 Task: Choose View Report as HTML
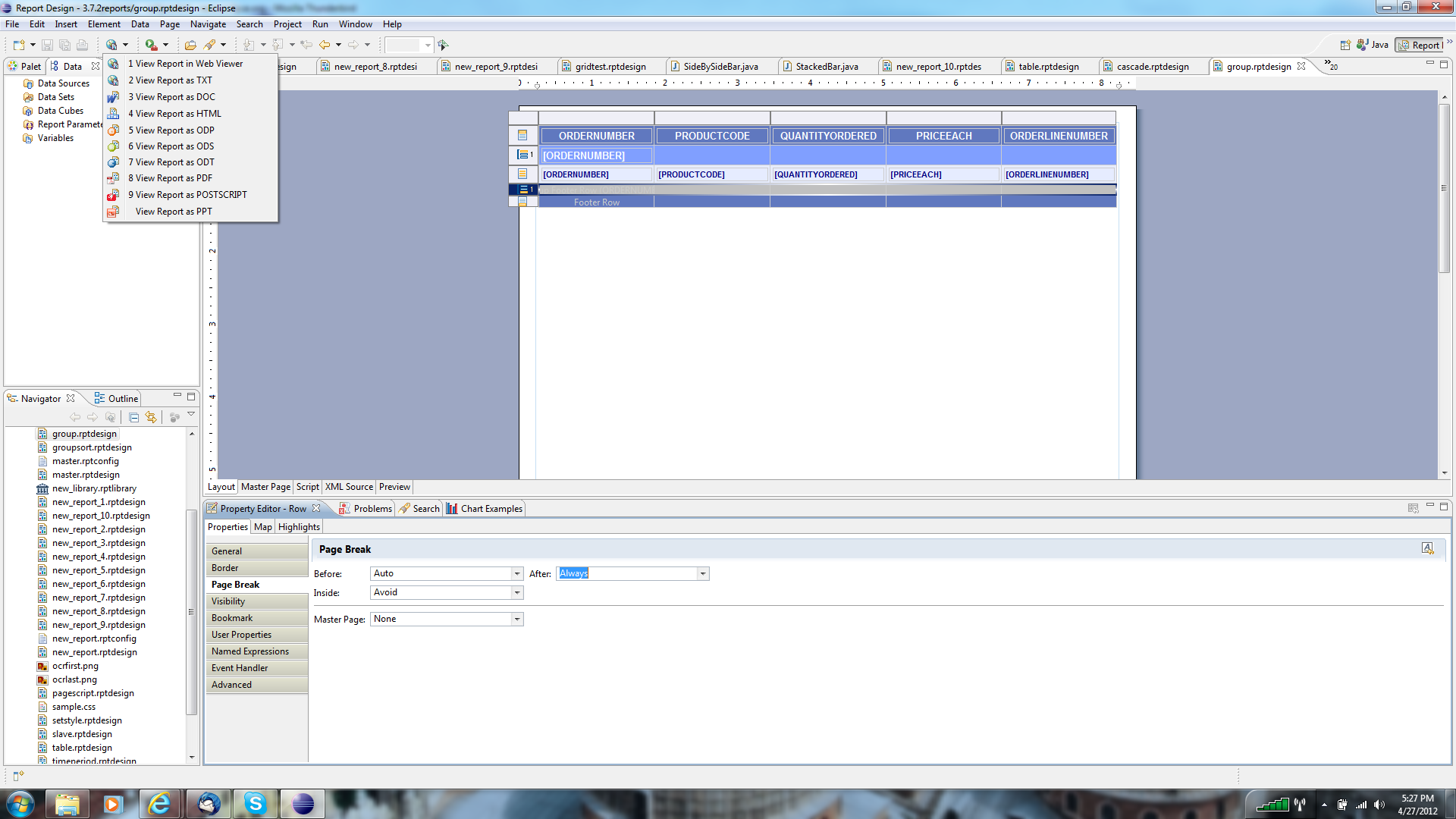178,114
